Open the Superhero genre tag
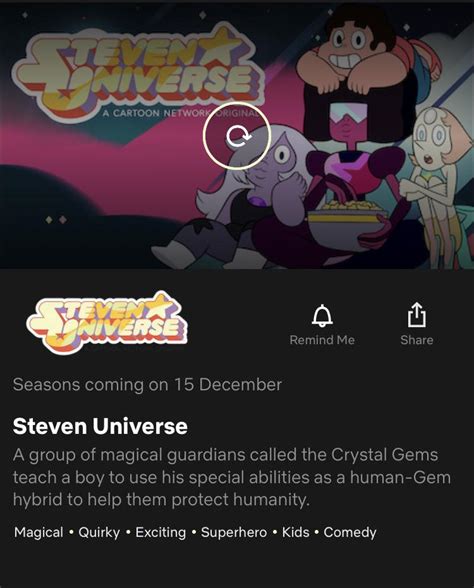The width and height of the screenshot is (474, 588). pyautogui.click(x=234, y=532)
